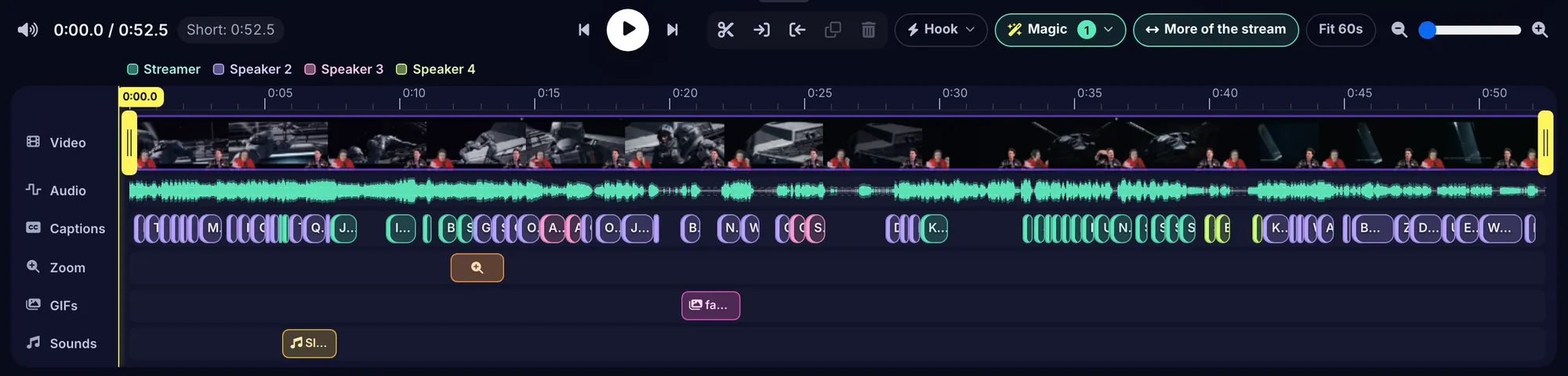
Task: Select the purple 'B...' caption chip
Action: (1372, 228)
